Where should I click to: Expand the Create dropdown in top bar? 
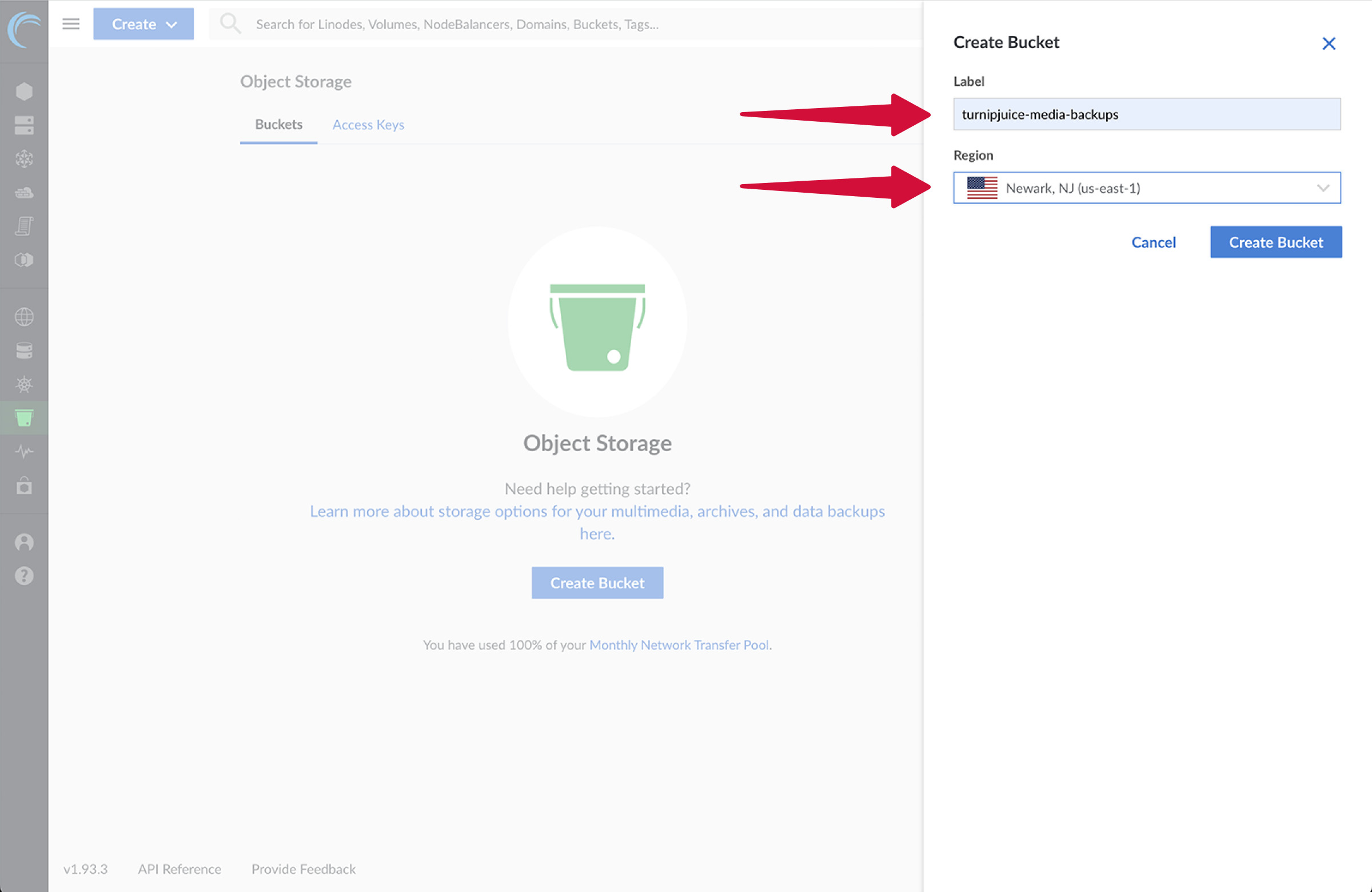[143, 24]
